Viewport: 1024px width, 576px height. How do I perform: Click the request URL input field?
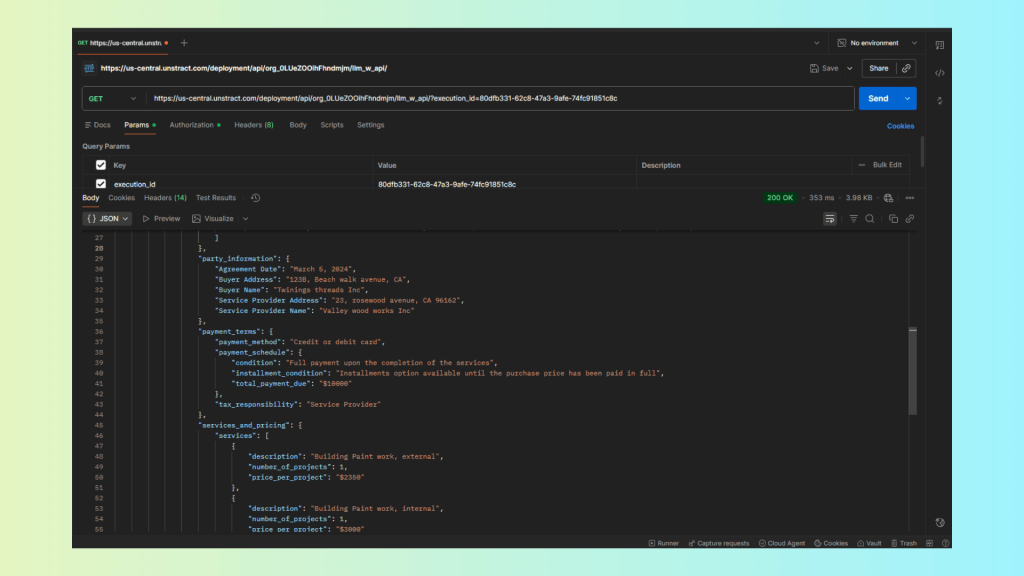click(500, 98)
